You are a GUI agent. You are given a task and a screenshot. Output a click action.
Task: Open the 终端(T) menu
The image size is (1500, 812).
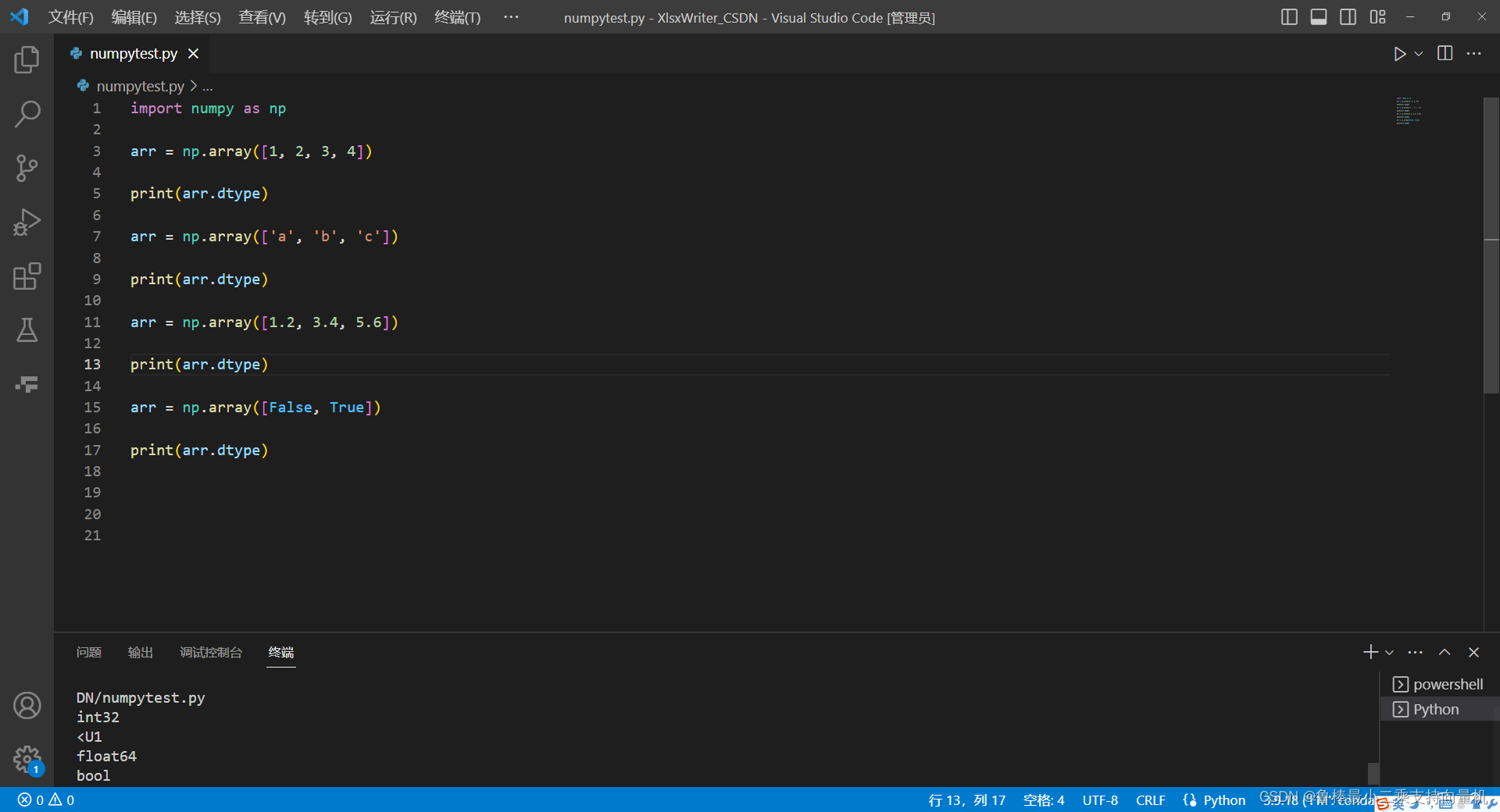tap(458, 17)
